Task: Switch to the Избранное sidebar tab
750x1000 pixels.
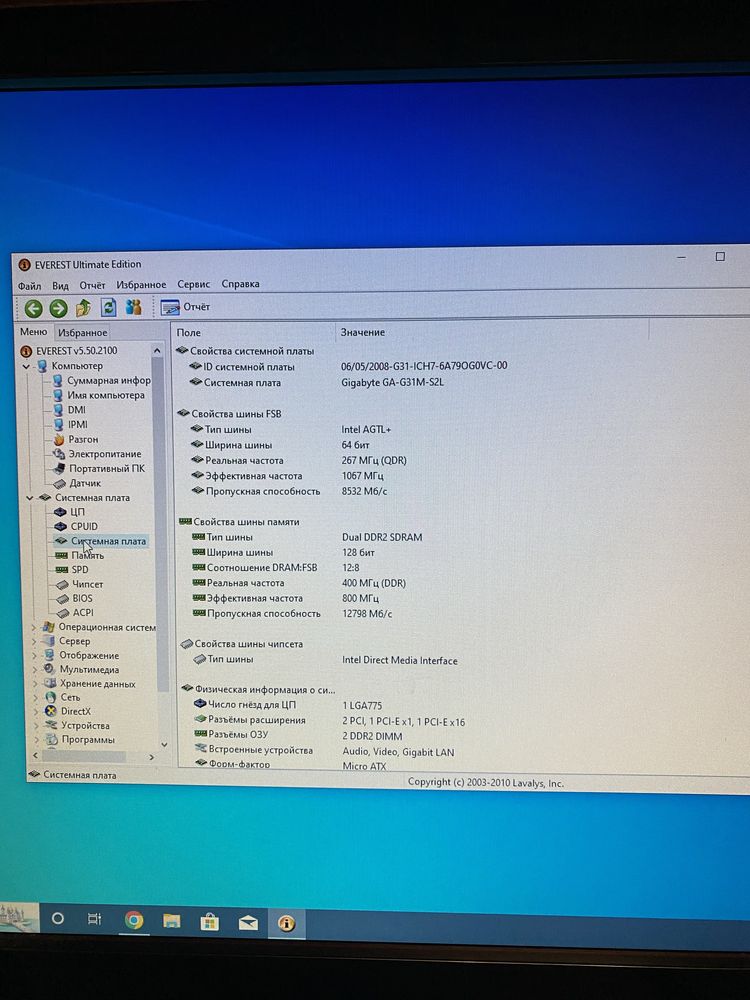Action: pyautogui.click(x=82, y=332)
